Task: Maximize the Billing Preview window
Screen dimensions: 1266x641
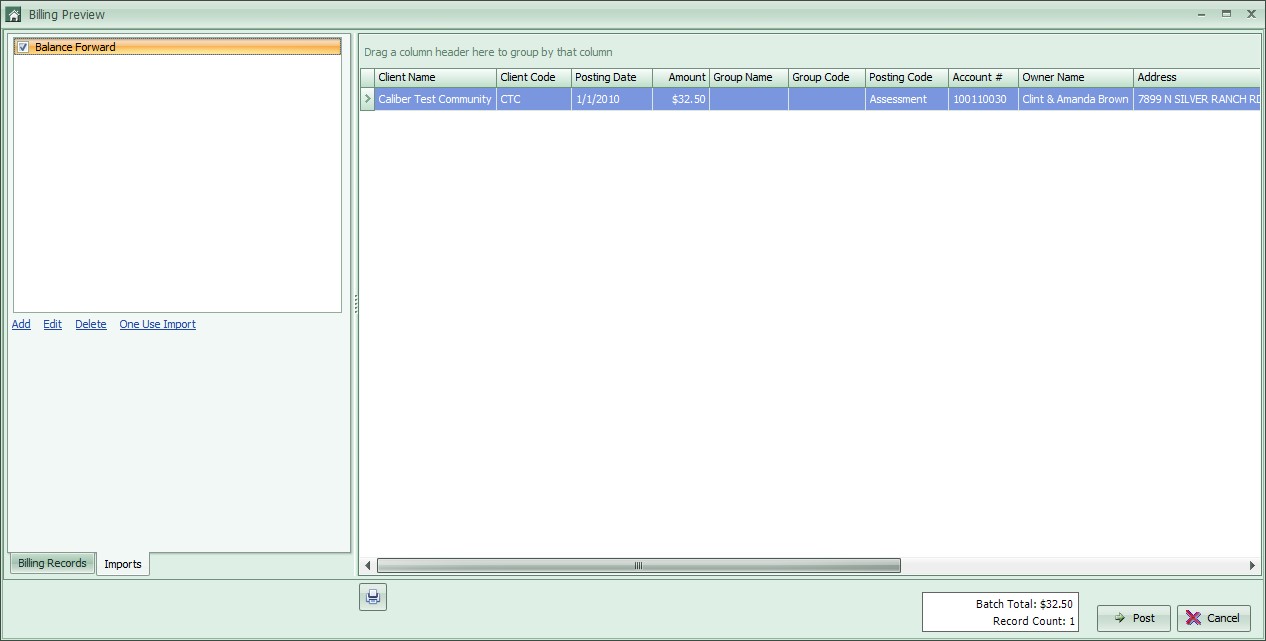Action: click(1226, 14)
